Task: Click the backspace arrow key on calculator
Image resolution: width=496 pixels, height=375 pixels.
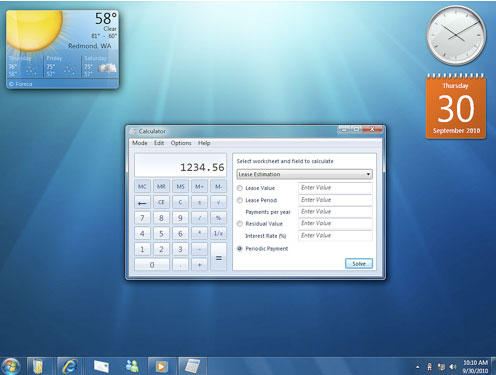Action: [x=142, y=202]
